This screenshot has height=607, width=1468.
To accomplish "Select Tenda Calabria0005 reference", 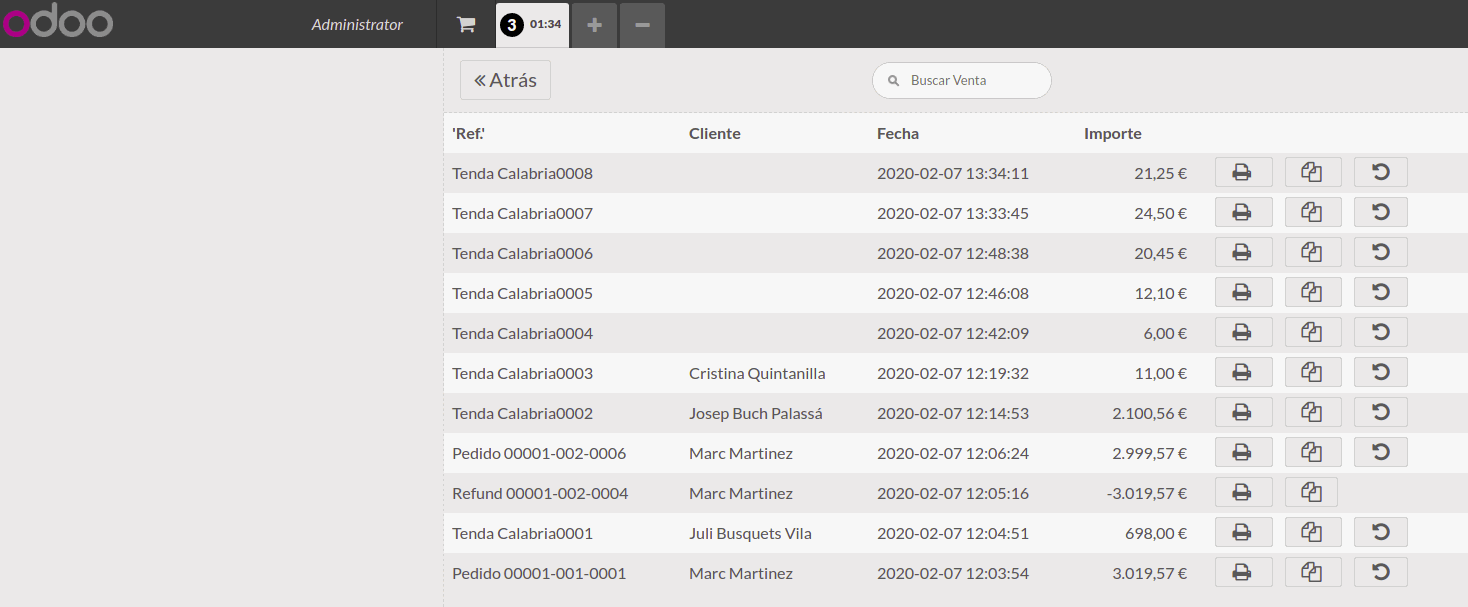I will (522, 293).
